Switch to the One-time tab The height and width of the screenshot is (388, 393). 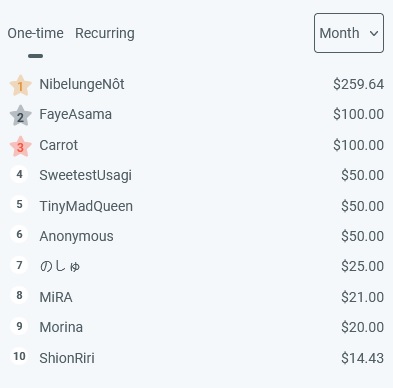click(x=35, y=33)
